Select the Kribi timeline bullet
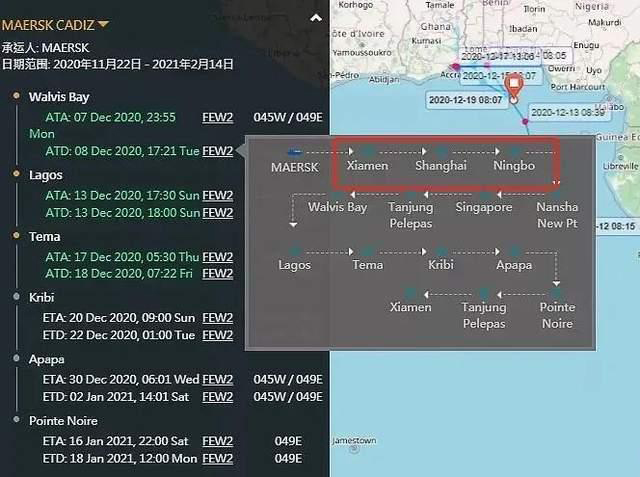Screen dimensions: 640x477 coord(16,296)
